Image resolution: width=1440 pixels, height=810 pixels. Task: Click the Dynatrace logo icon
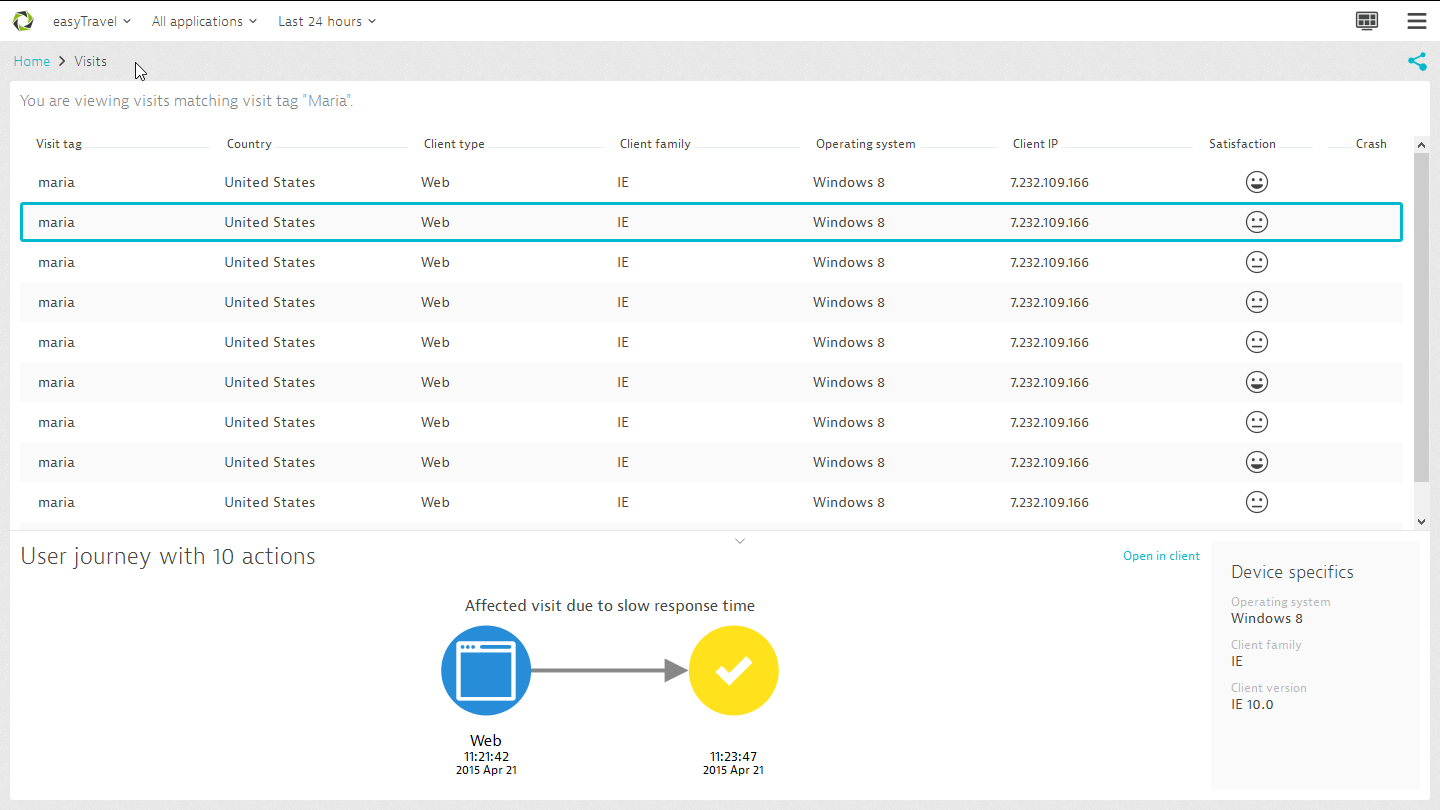click(x=22, y=21)
